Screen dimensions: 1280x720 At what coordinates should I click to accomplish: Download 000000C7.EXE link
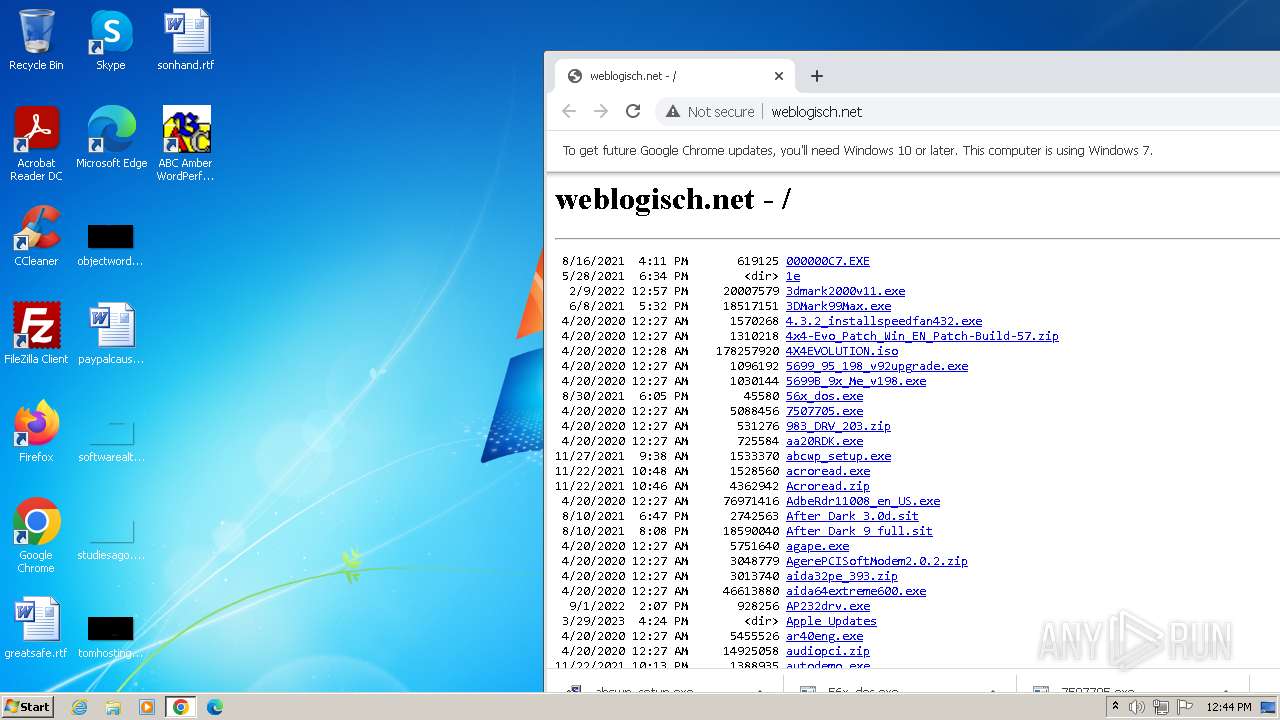[x=827, y=261]
